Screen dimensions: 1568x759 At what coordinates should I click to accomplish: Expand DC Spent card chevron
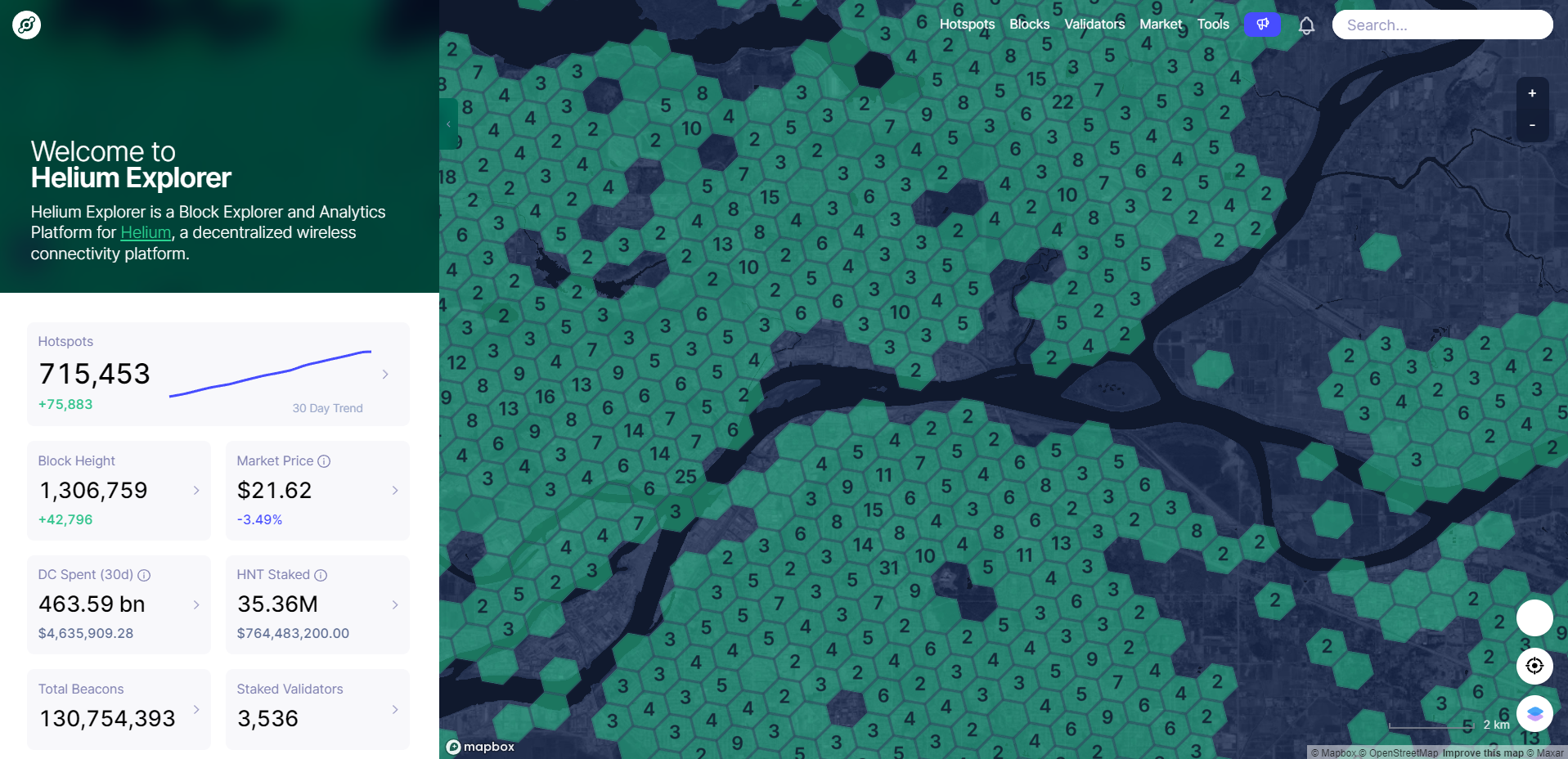point(196,604)
